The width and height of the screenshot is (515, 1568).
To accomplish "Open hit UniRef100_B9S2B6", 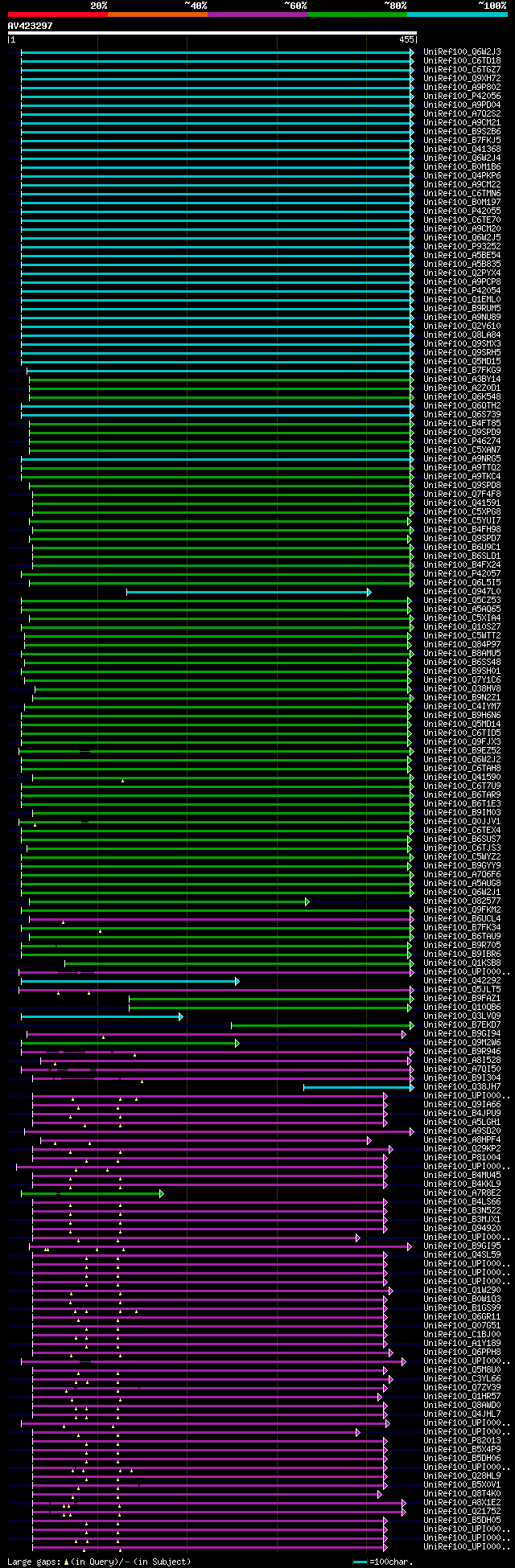I will (462, 132).
